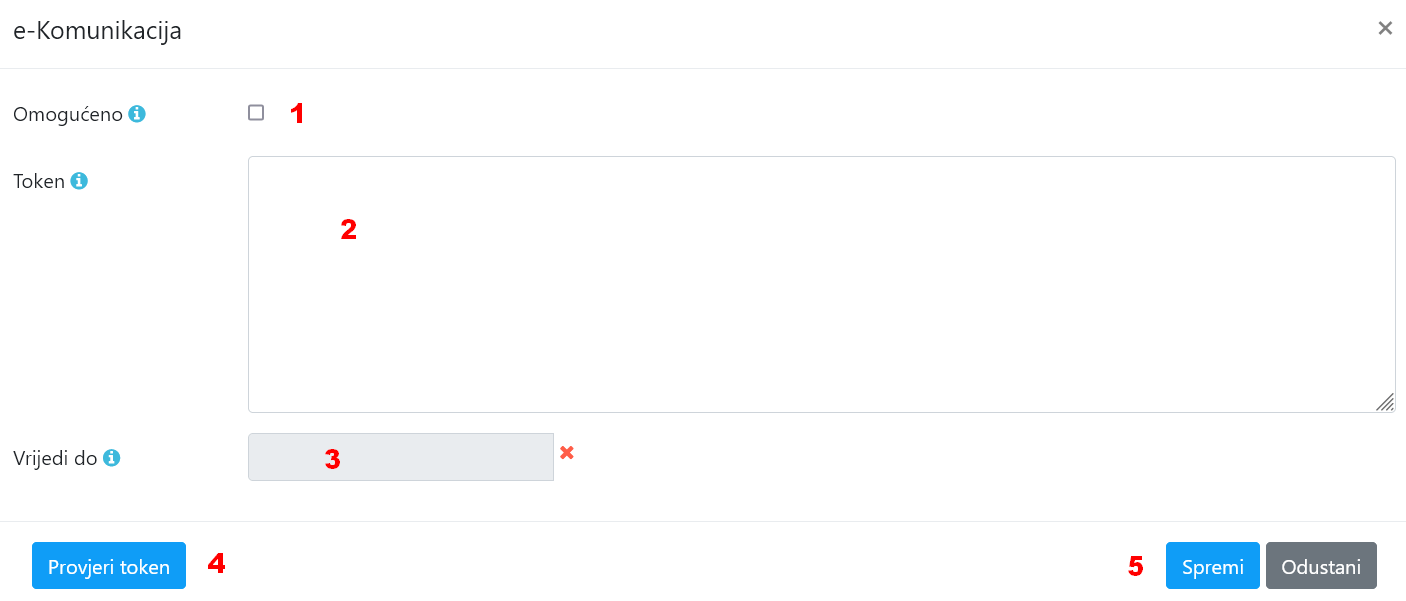Click the Token textarea resize handle
1406x601 pixels.
pos(1385,402)
